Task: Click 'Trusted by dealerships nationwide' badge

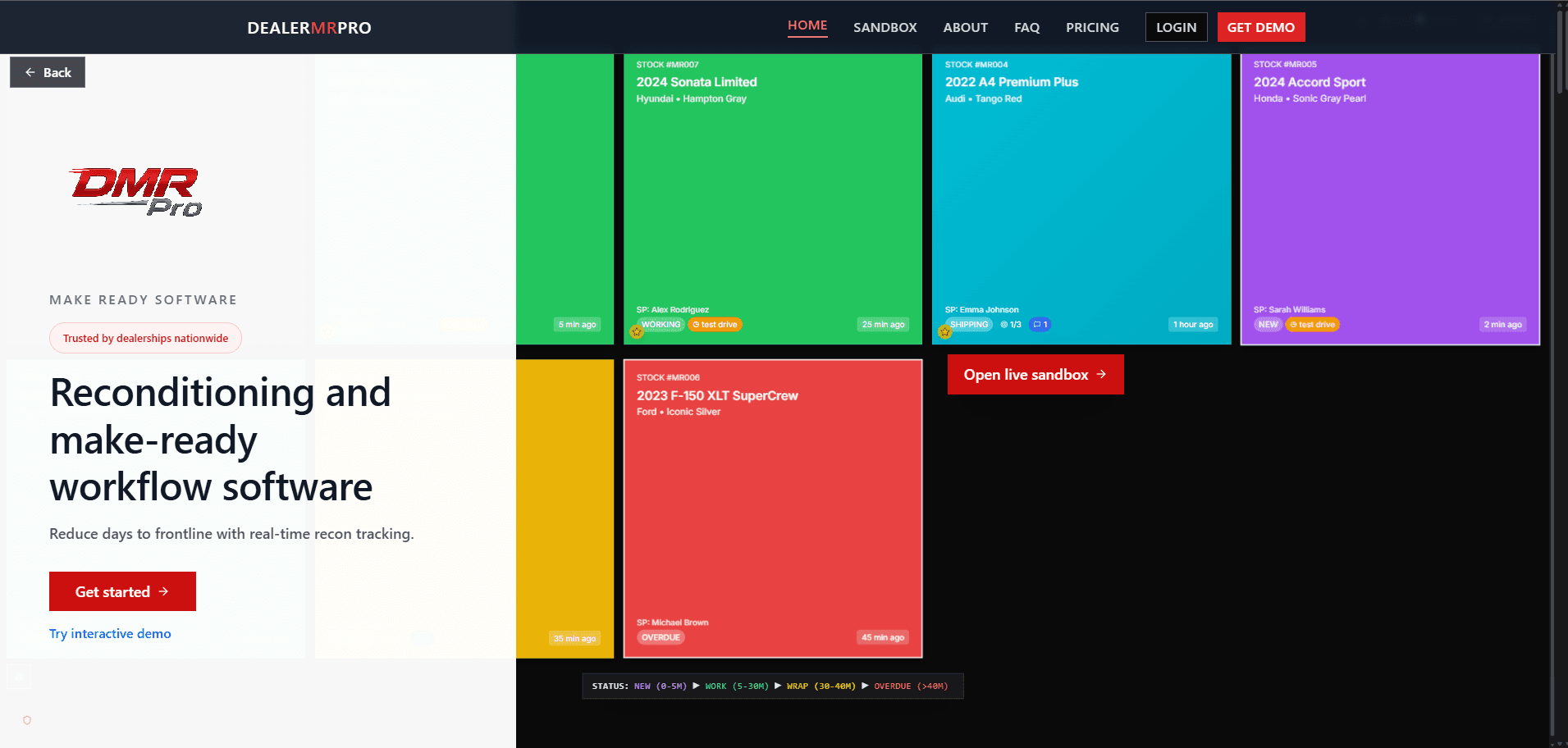Action: (145, 338)
